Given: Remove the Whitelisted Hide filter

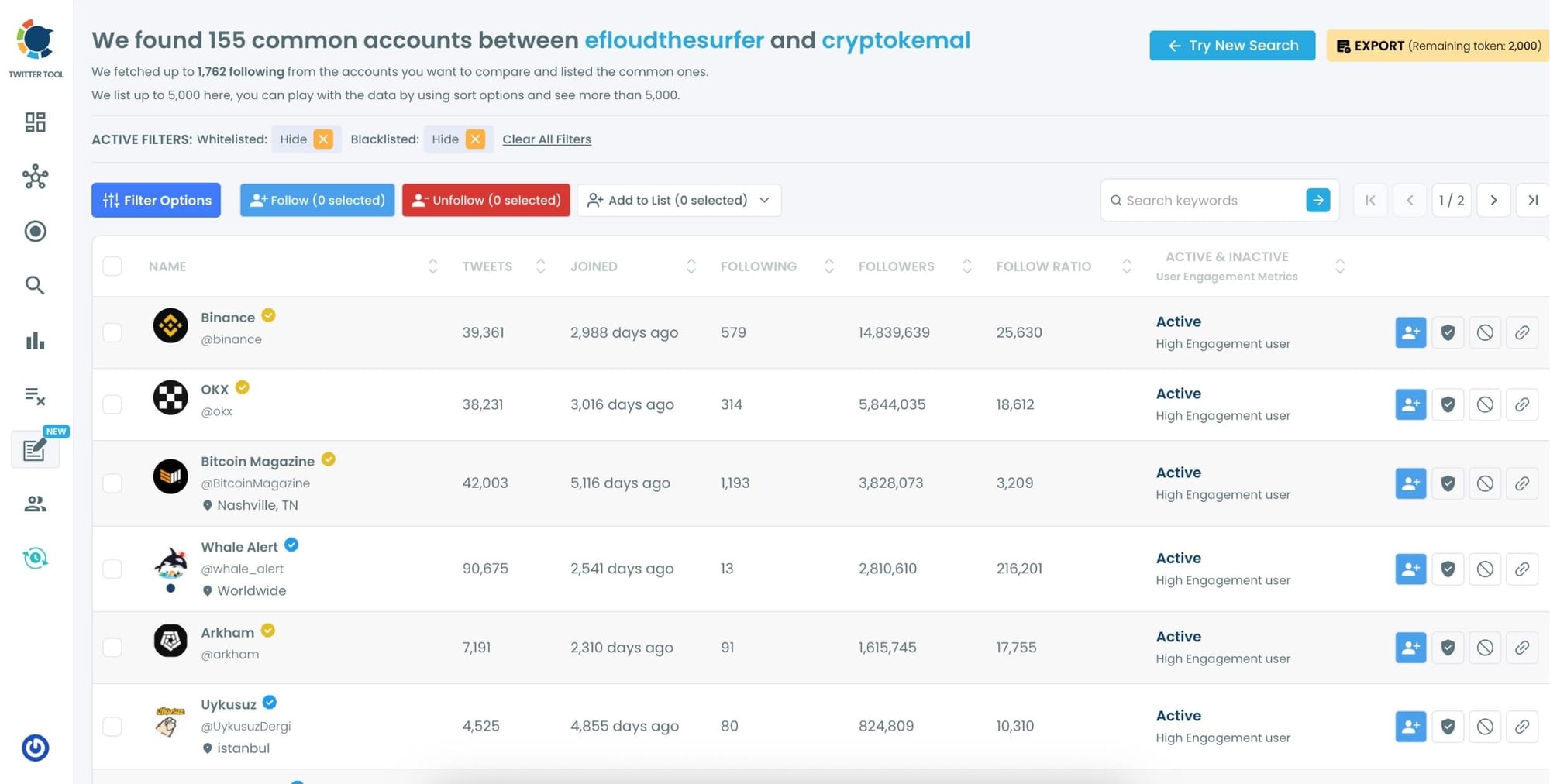Looking at the screenshot, I should click(325, 139).
